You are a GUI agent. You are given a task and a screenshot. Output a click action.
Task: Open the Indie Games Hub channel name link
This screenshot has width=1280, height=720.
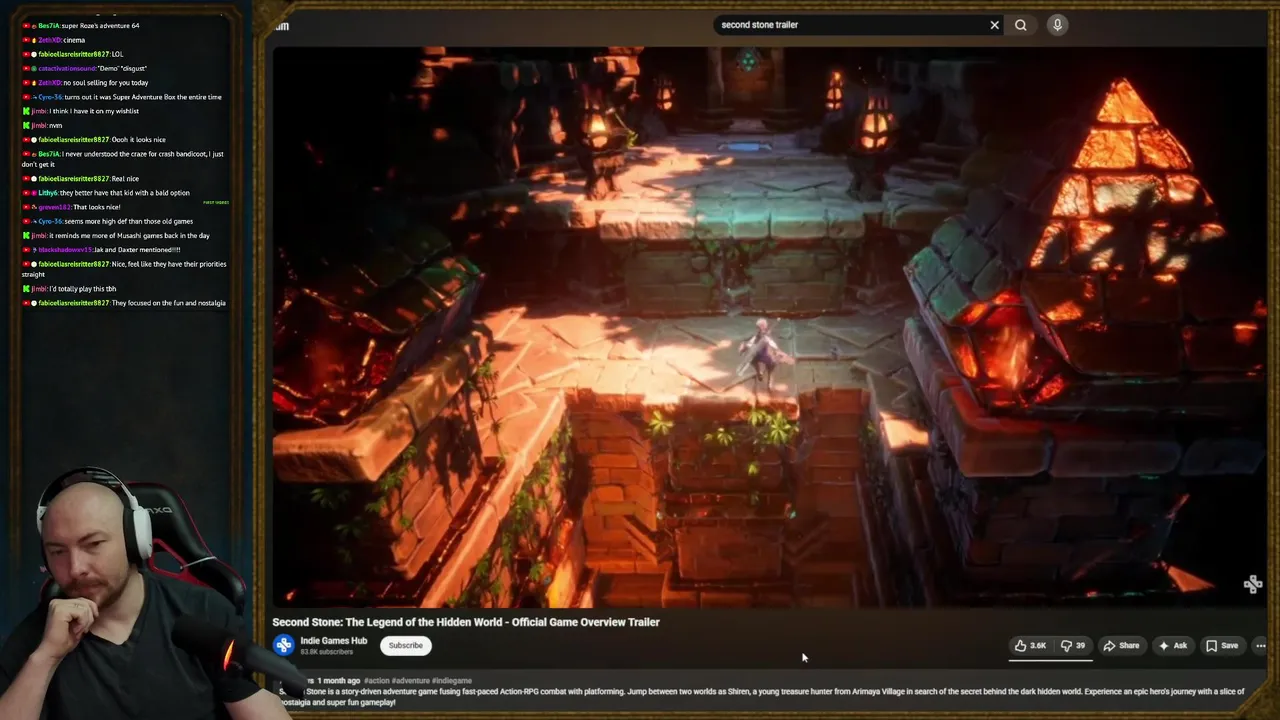333,641
